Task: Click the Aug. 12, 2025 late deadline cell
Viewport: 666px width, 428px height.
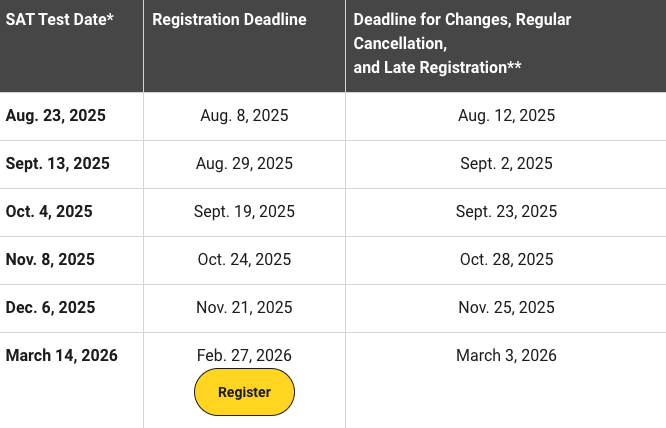Action: pos(506,116)
